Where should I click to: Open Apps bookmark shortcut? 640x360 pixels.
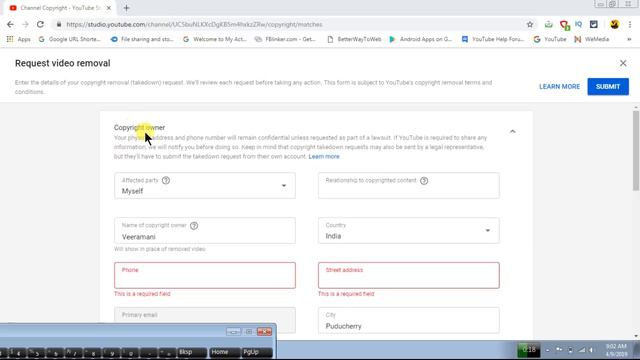pyautogui.click(x=19, y=39)
